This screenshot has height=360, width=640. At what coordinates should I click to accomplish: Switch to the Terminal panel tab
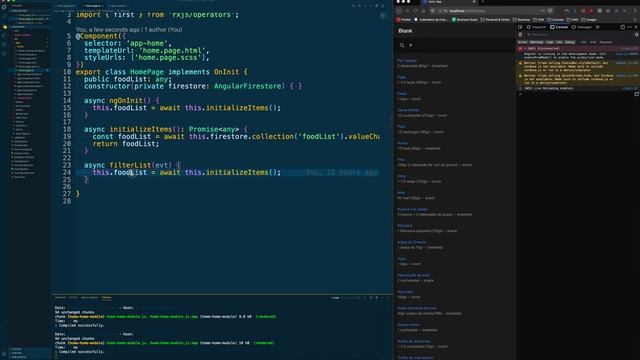point(106,298)
